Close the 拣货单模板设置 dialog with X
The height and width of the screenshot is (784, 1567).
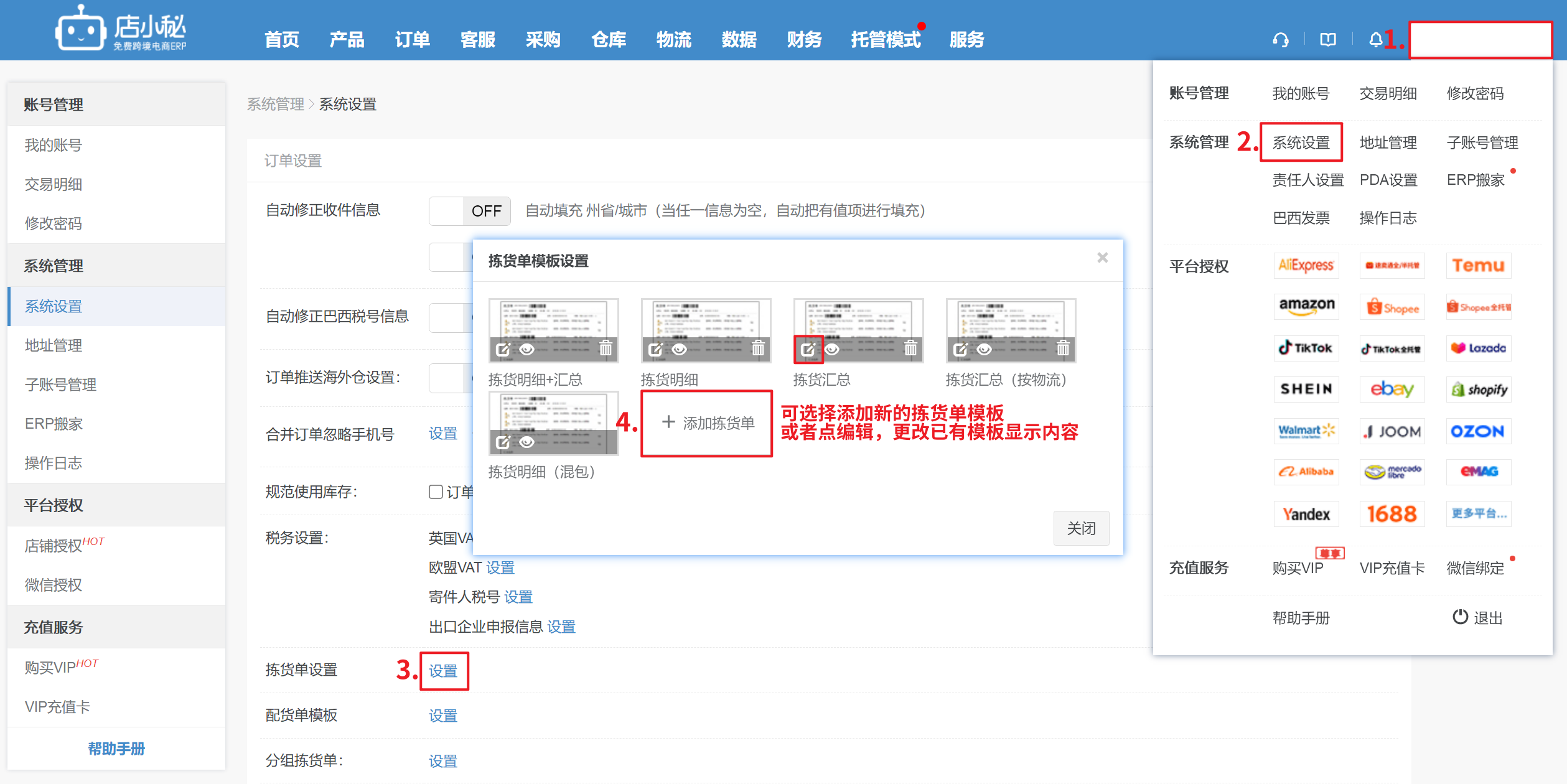(x=1102, y=258)
